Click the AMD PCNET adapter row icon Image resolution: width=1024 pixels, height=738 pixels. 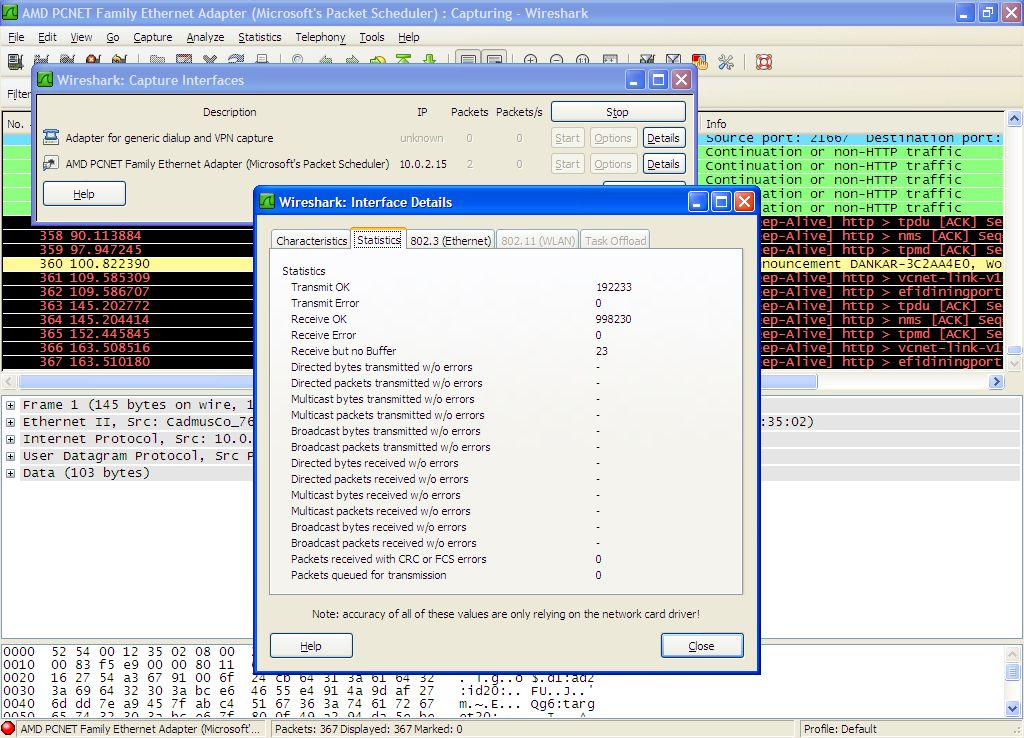(x=51, y=163)
